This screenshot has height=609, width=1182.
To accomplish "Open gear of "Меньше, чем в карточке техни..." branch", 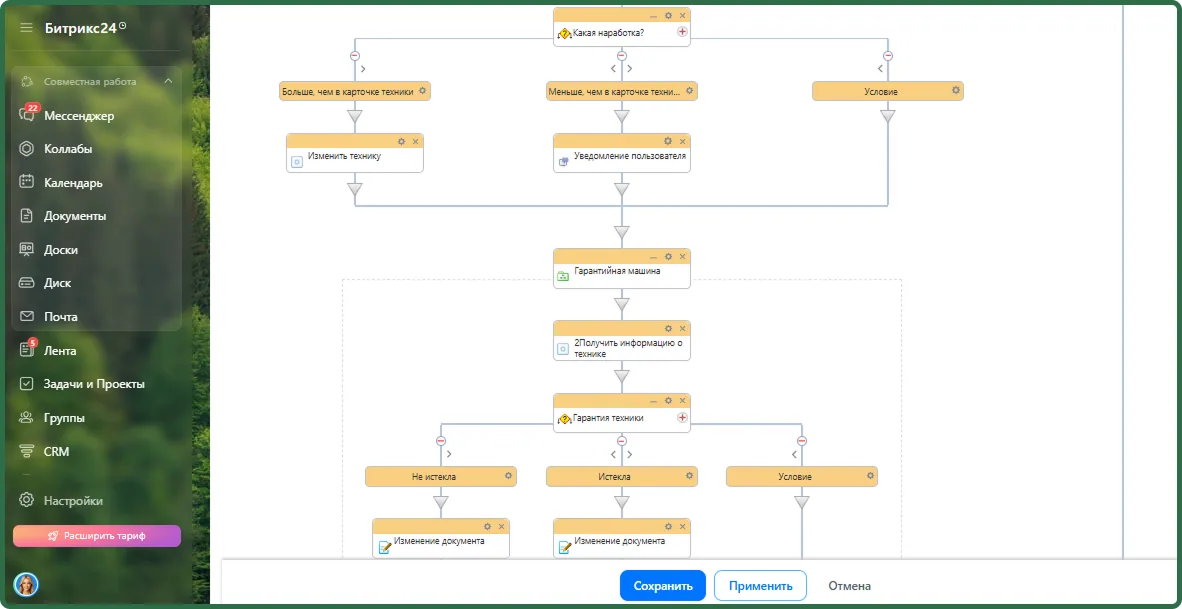I will point(689,90).
